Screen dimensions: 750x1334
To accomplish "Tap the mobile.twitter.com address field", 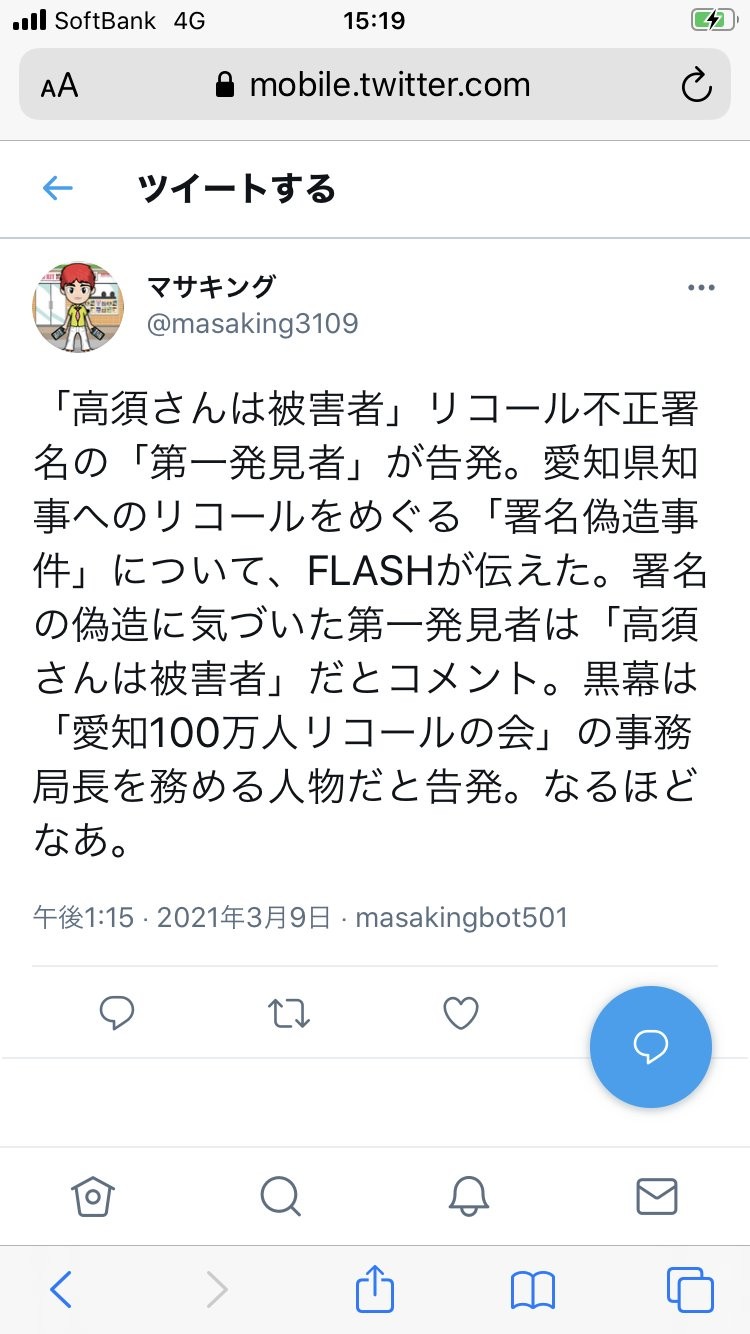I will click(x=375, y=85).
